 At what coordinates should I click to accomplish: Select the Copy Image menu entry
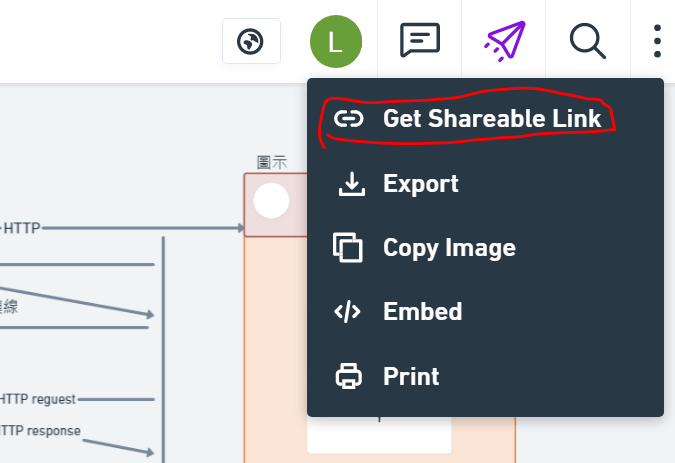coord(449,248)
